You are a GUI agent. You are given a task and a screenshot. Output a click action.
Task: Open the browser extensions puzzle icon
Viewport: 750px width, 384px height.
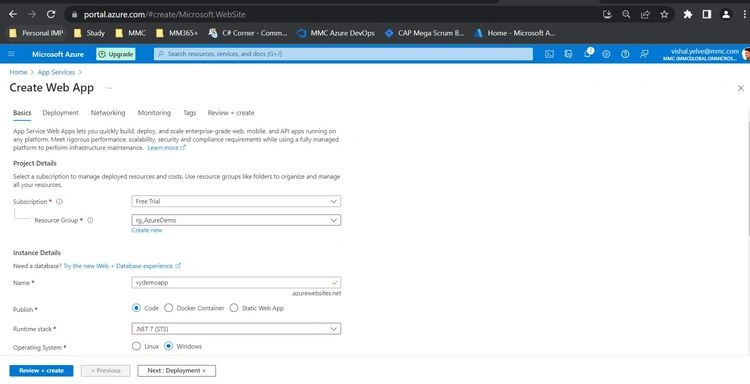click(x=688, y=14)
